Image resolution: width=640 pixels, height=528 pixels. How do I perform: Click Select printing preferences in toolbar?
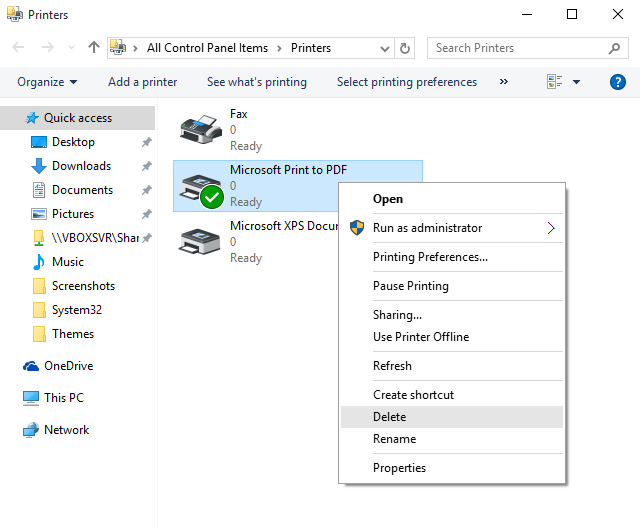click(x=407, y=82)
